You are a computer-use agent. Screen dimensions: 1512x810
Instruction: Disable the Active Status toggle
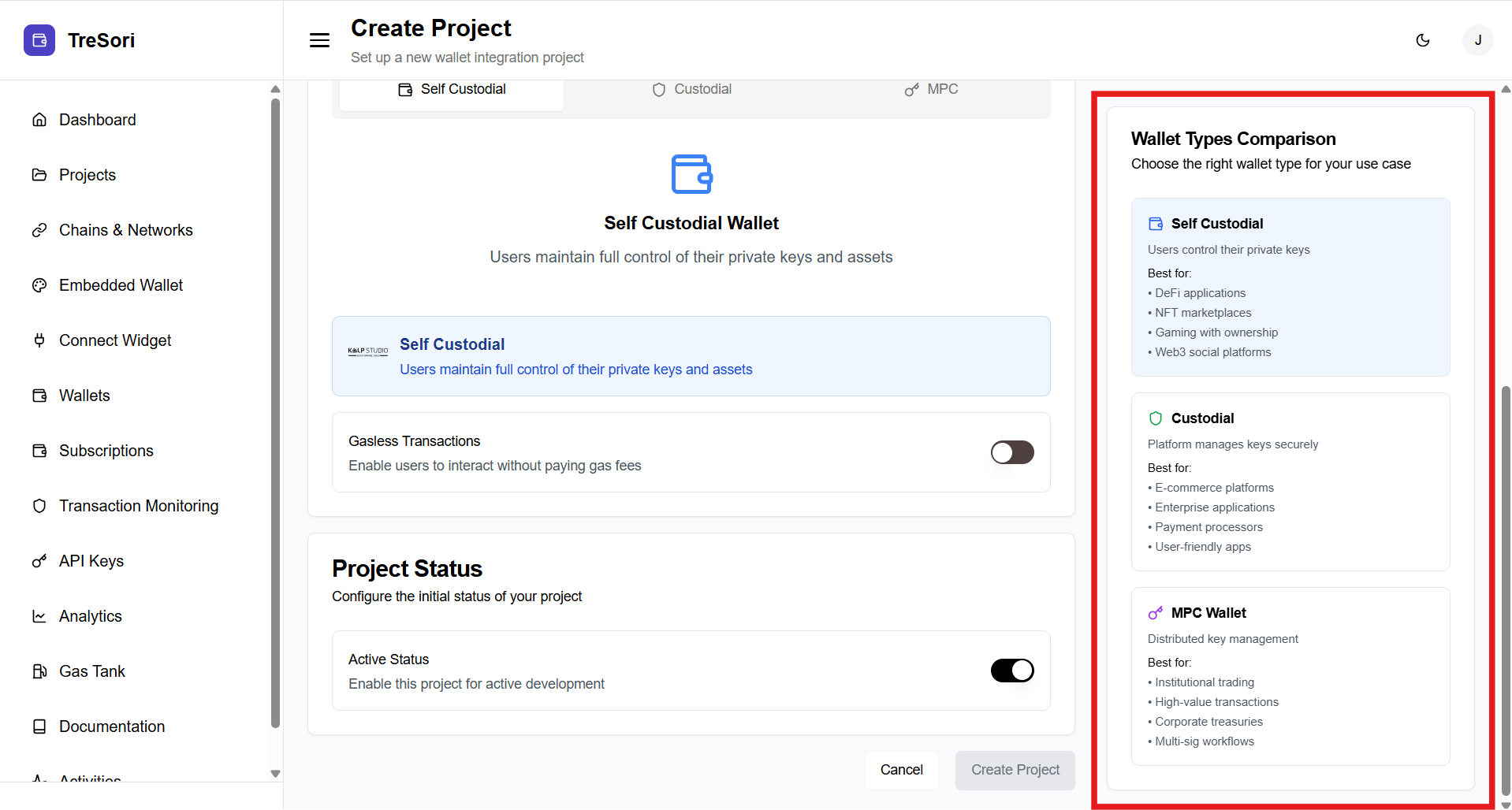tap(1012, 671)
